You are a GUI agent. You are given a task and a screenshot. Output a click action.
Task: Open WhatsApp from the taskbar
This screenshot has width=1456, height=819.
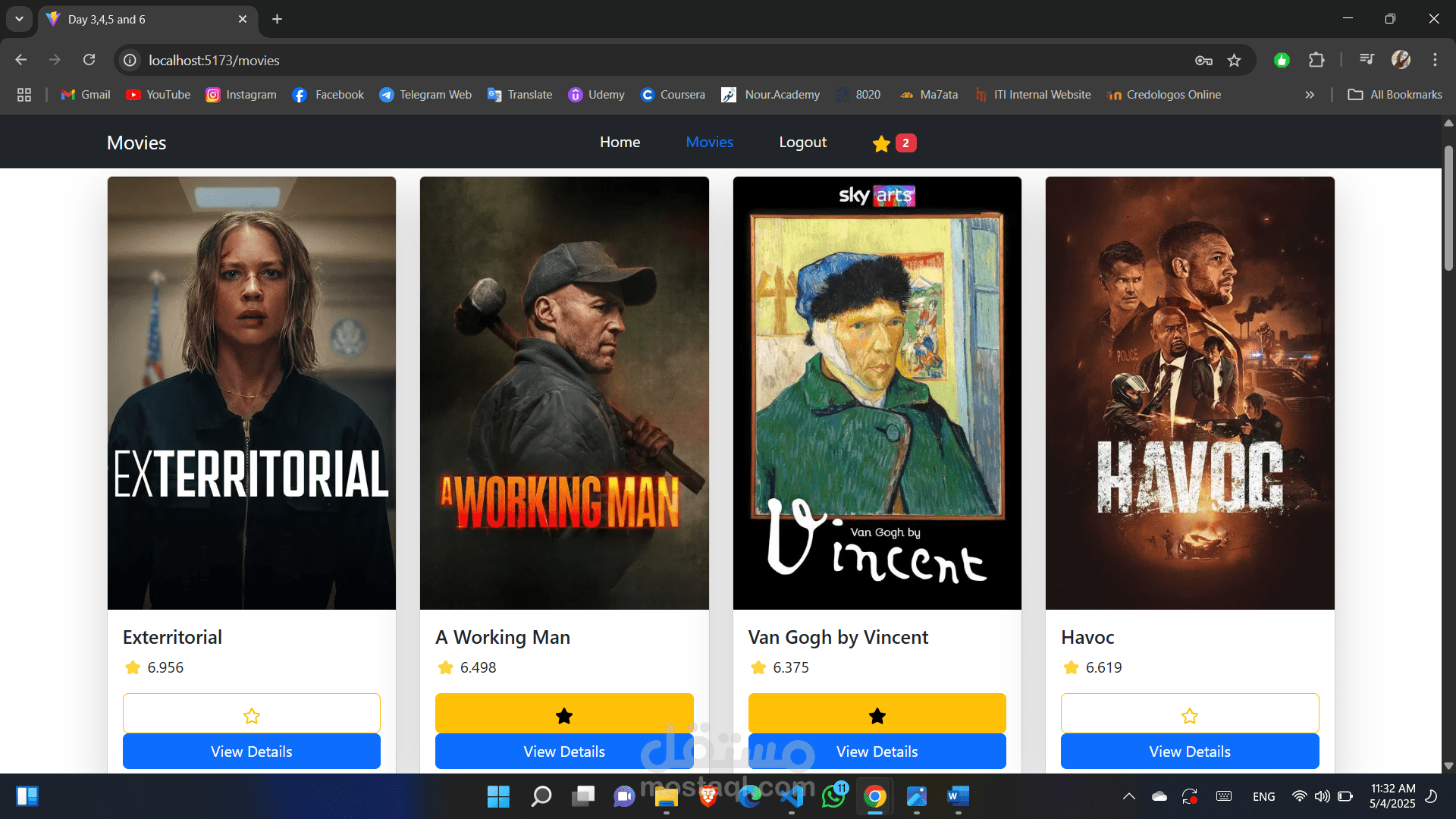tap(834, 796)
